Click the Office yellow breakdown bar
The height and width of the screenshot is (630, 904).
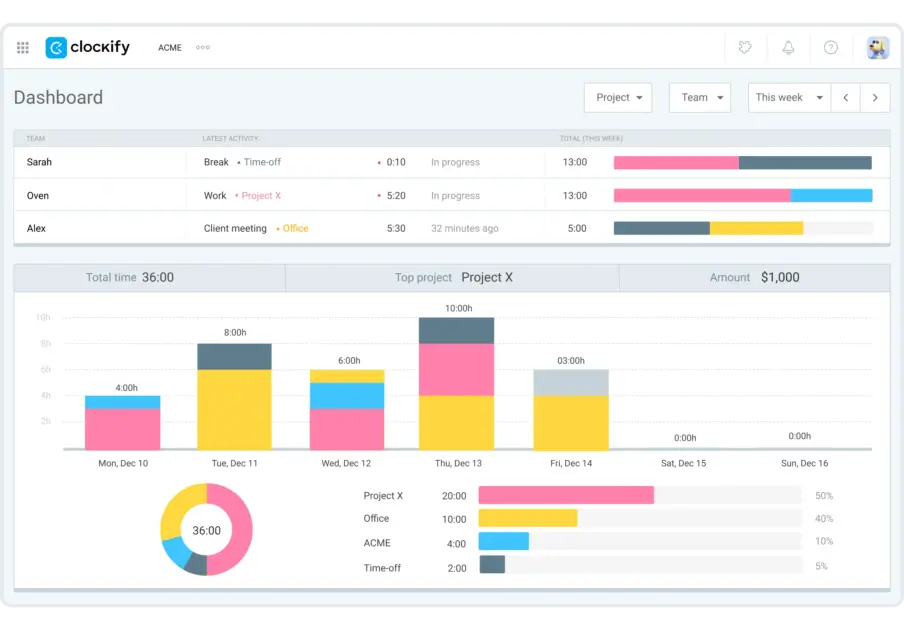pos(528,518)
